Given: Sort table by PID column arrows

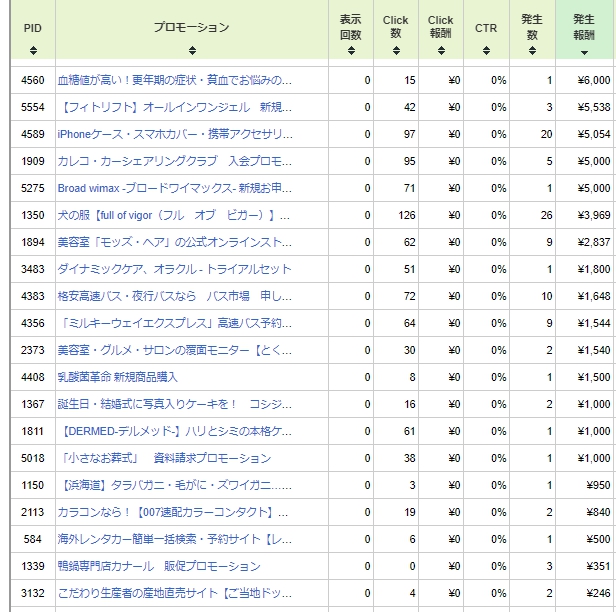Looking at the screenshot, I should click(x=33, y=50).
